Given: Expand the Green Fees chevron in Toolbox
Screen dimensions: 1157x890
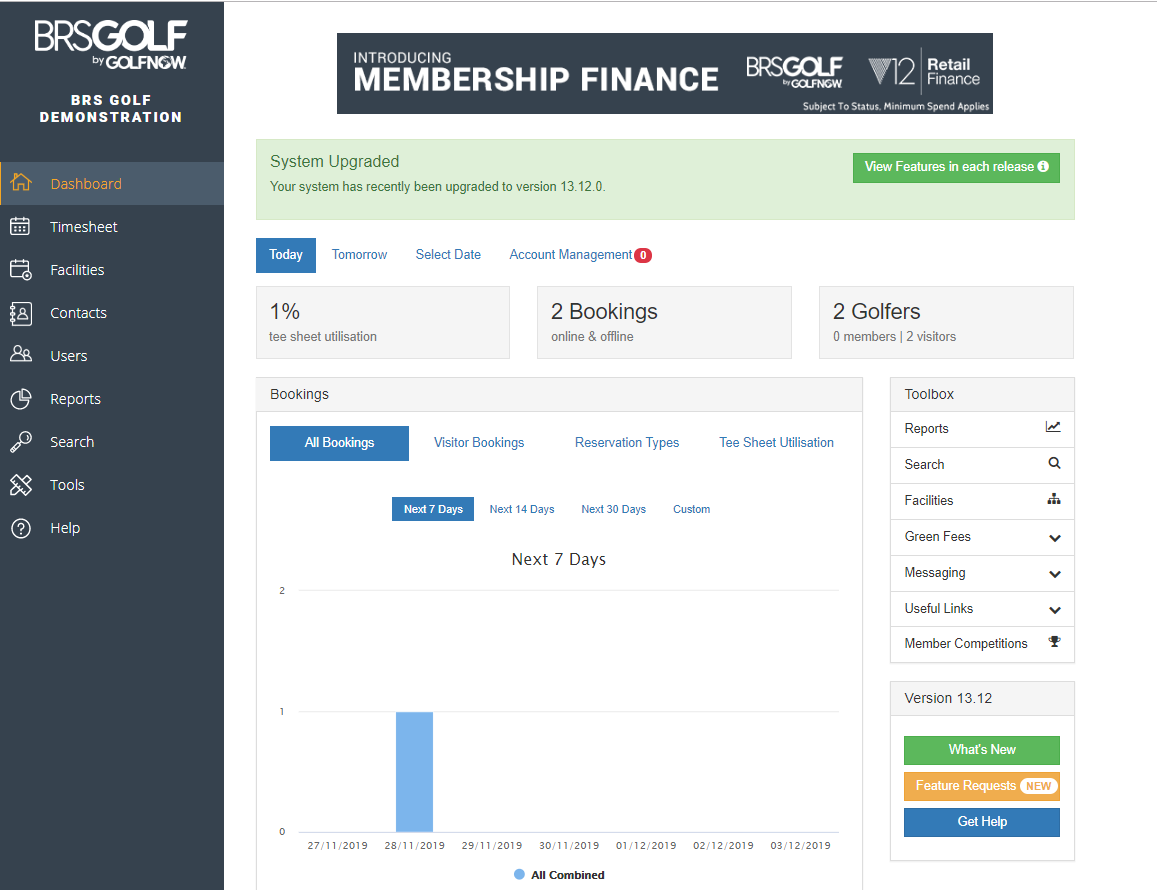Looking at the screenshot, I should click(x=1054, y=538).
